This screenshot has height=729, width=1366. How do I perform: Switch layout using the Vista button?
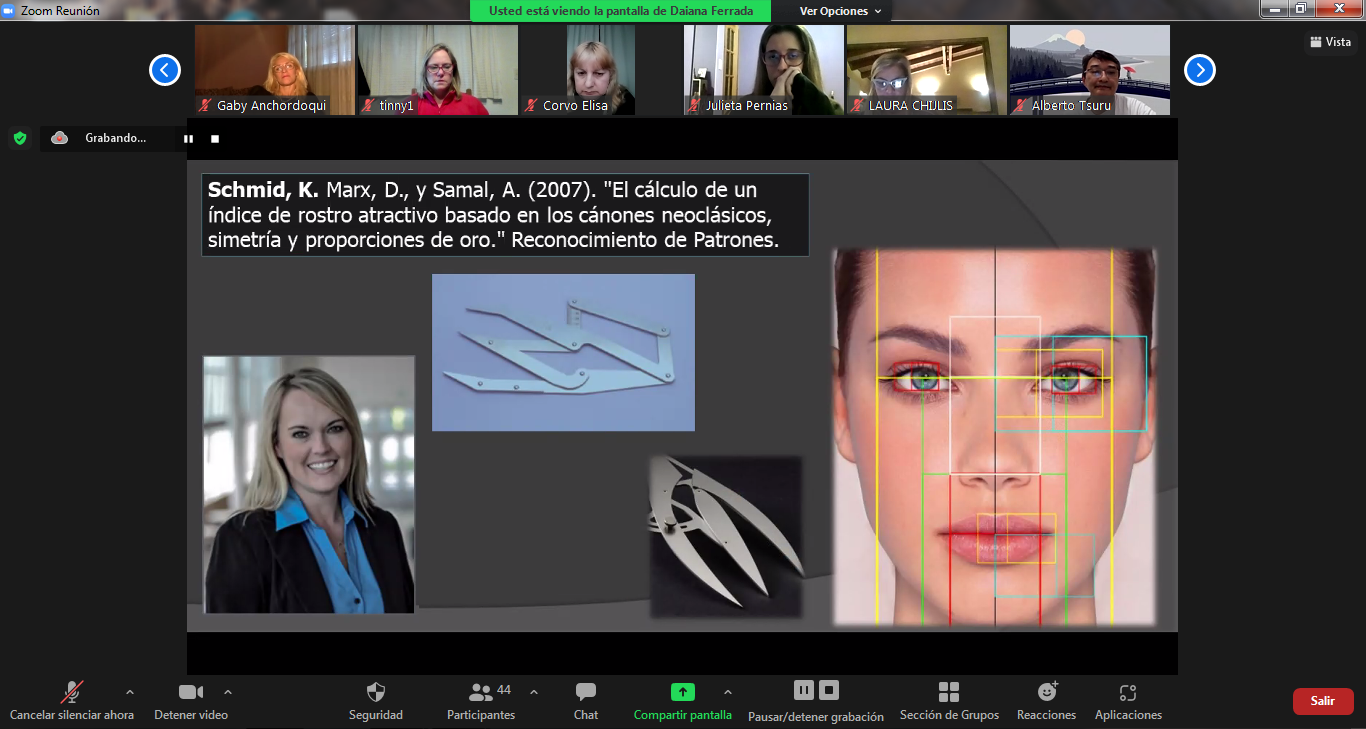click(x=1330, y=42)
